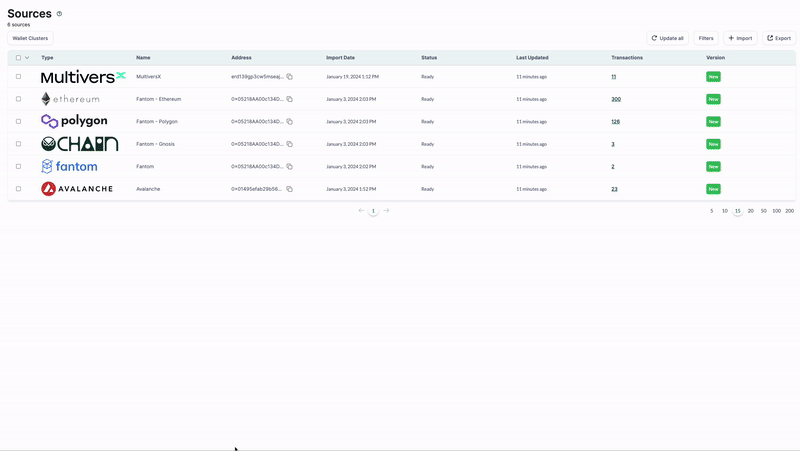The height and width of the screenshot is (451, 800).
Task: Select page 1 in pagination
Action: 373,211
